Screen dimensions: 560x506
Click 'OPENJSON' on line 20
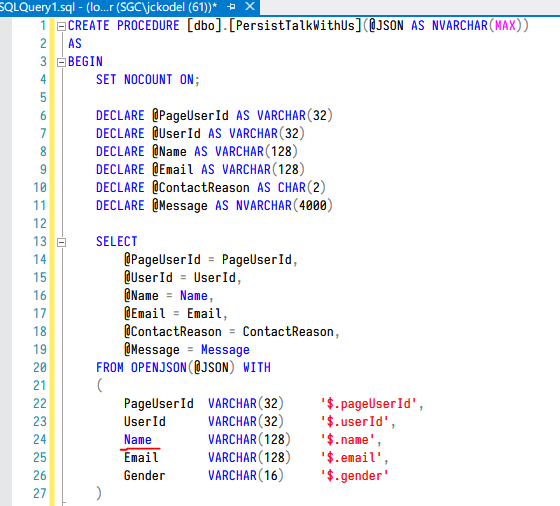159,367
